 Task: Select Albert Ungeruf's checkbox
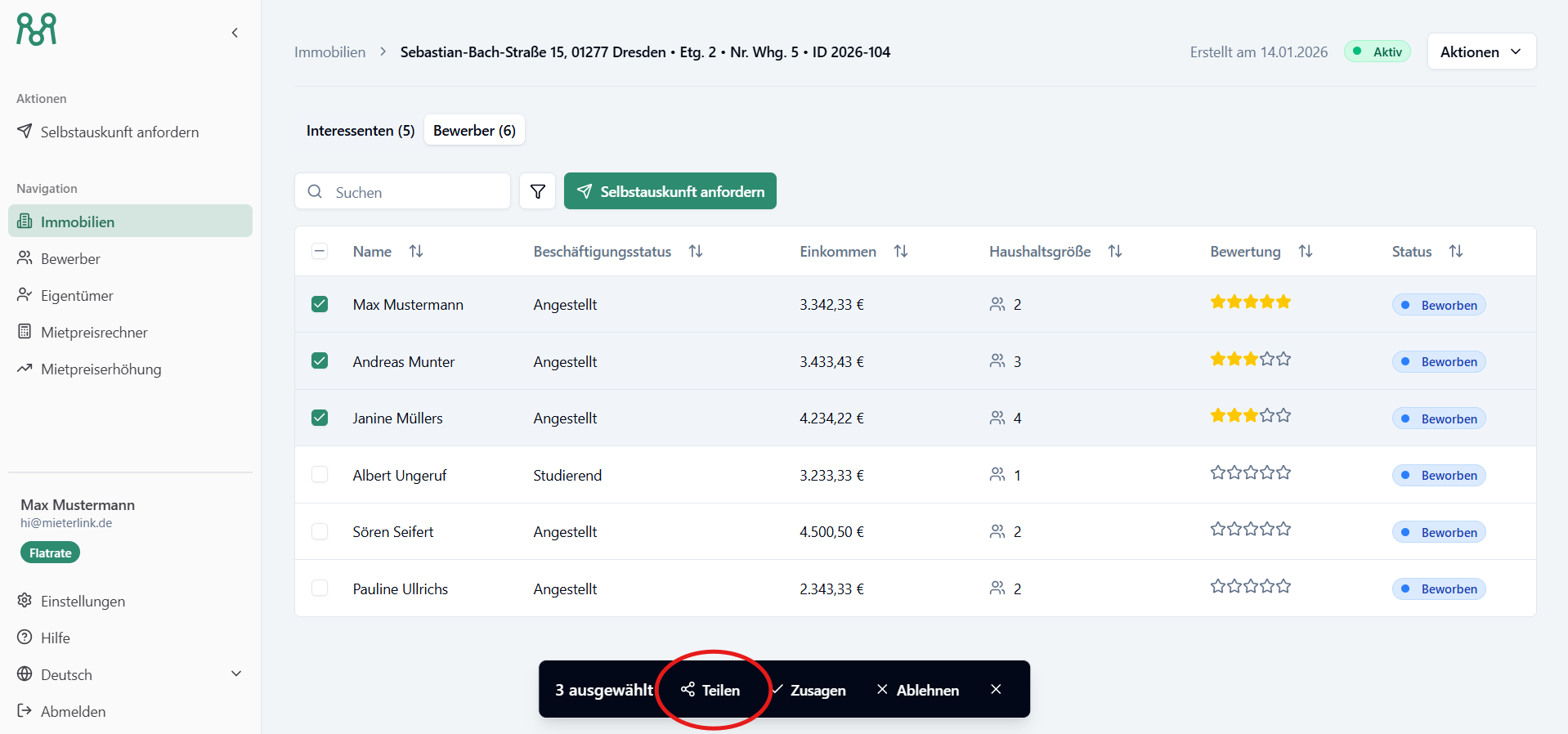[320, 475]
